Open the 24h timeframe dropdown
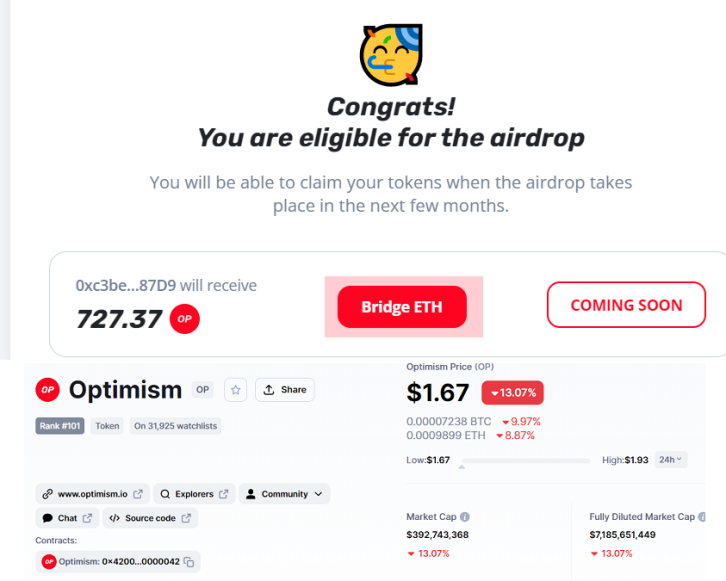 coord(670,460)
